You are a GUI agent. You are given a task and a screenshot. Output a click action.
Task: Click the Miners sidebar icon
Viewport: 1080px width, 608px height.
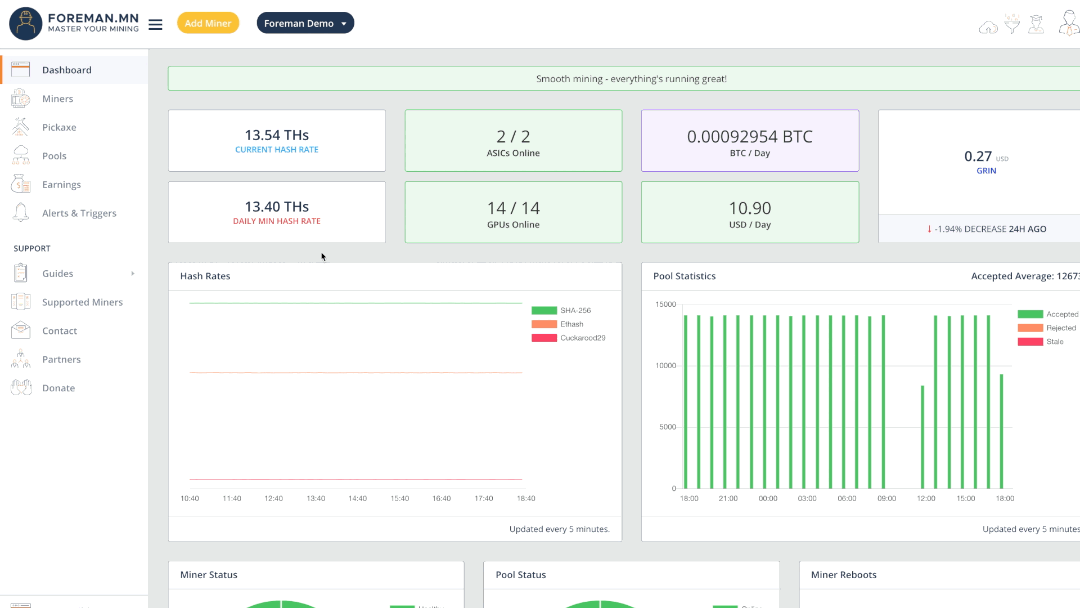click(x=21, y=98)
